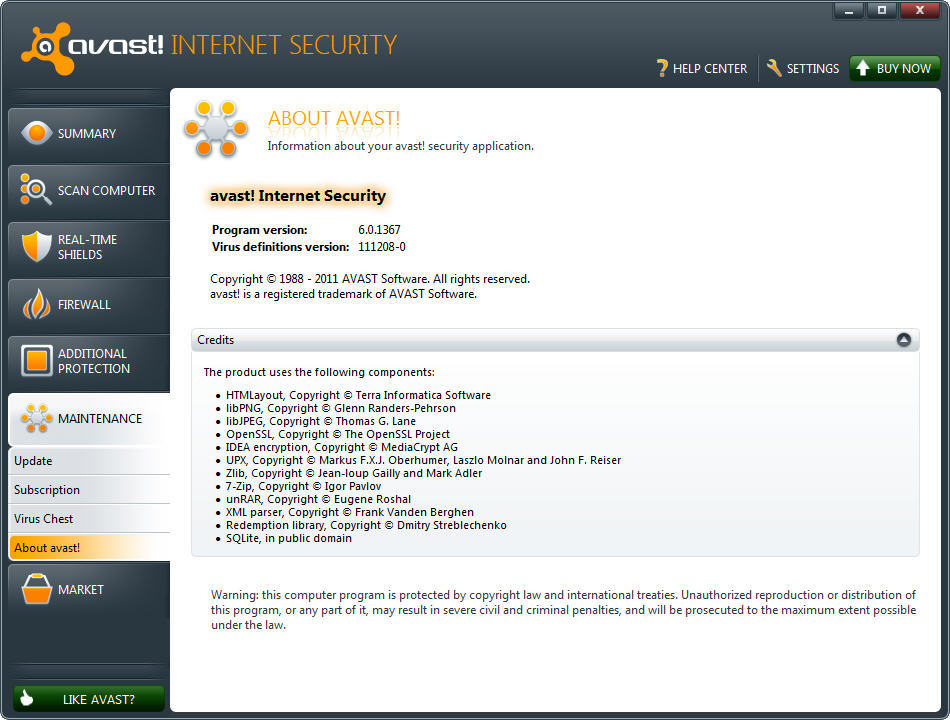The height and width of the screenshot is (720, 950).
Task: Select the About avast! item
Action: click(x=90, y=548)
